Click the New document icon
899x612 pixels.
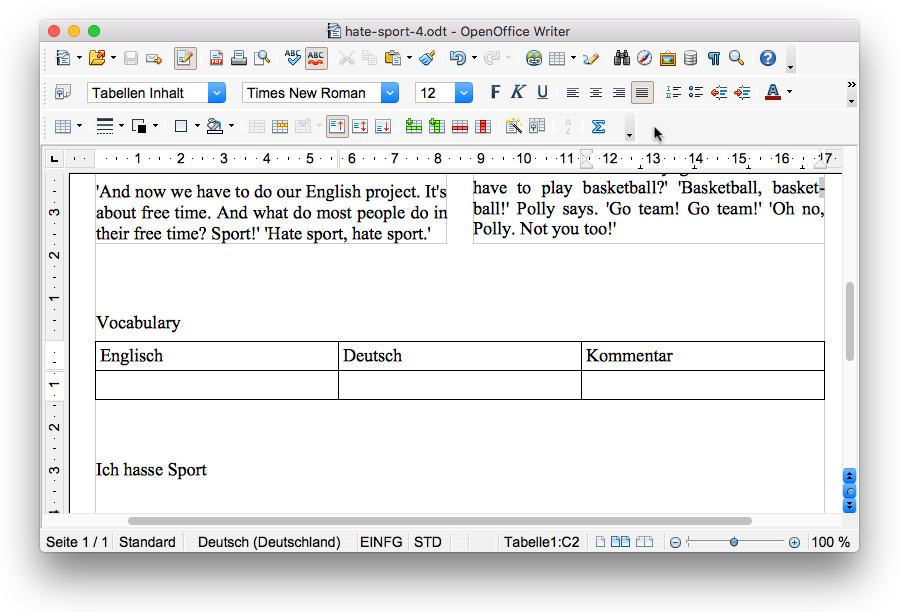[x=62, y=58]
